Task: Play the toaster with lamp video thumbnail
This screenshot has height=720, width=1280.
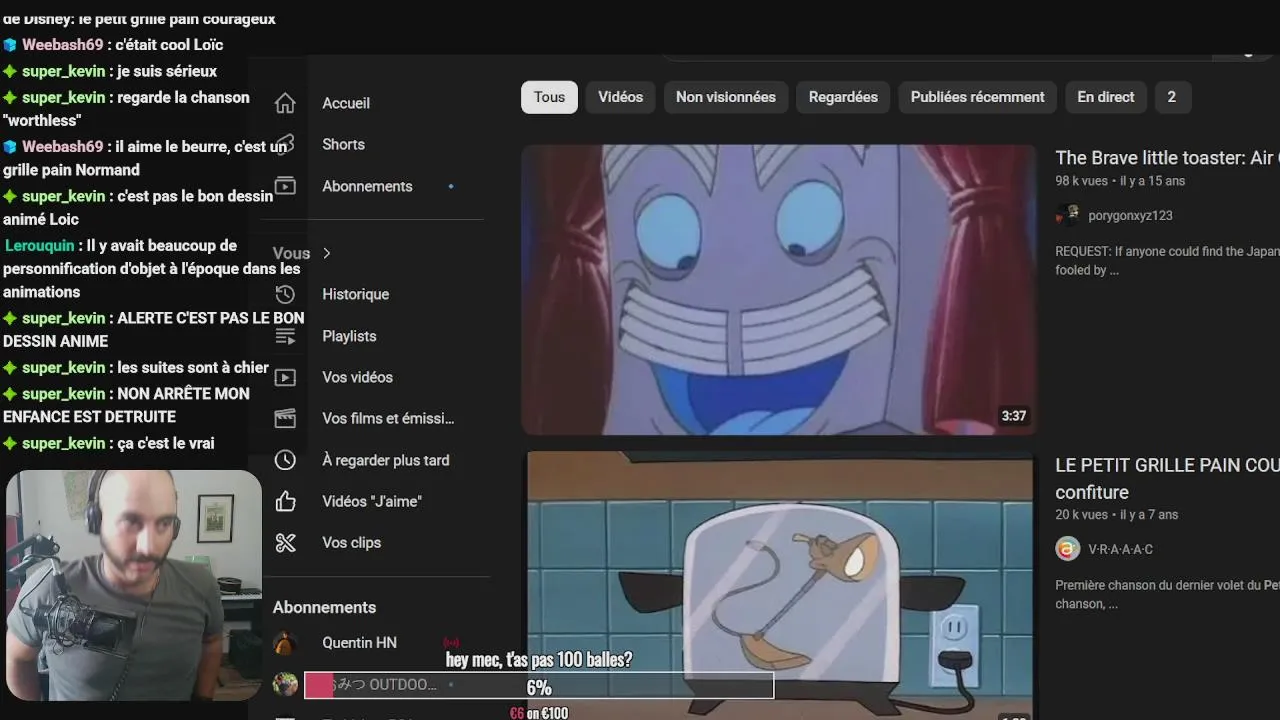Action: (x=778, y=585)
